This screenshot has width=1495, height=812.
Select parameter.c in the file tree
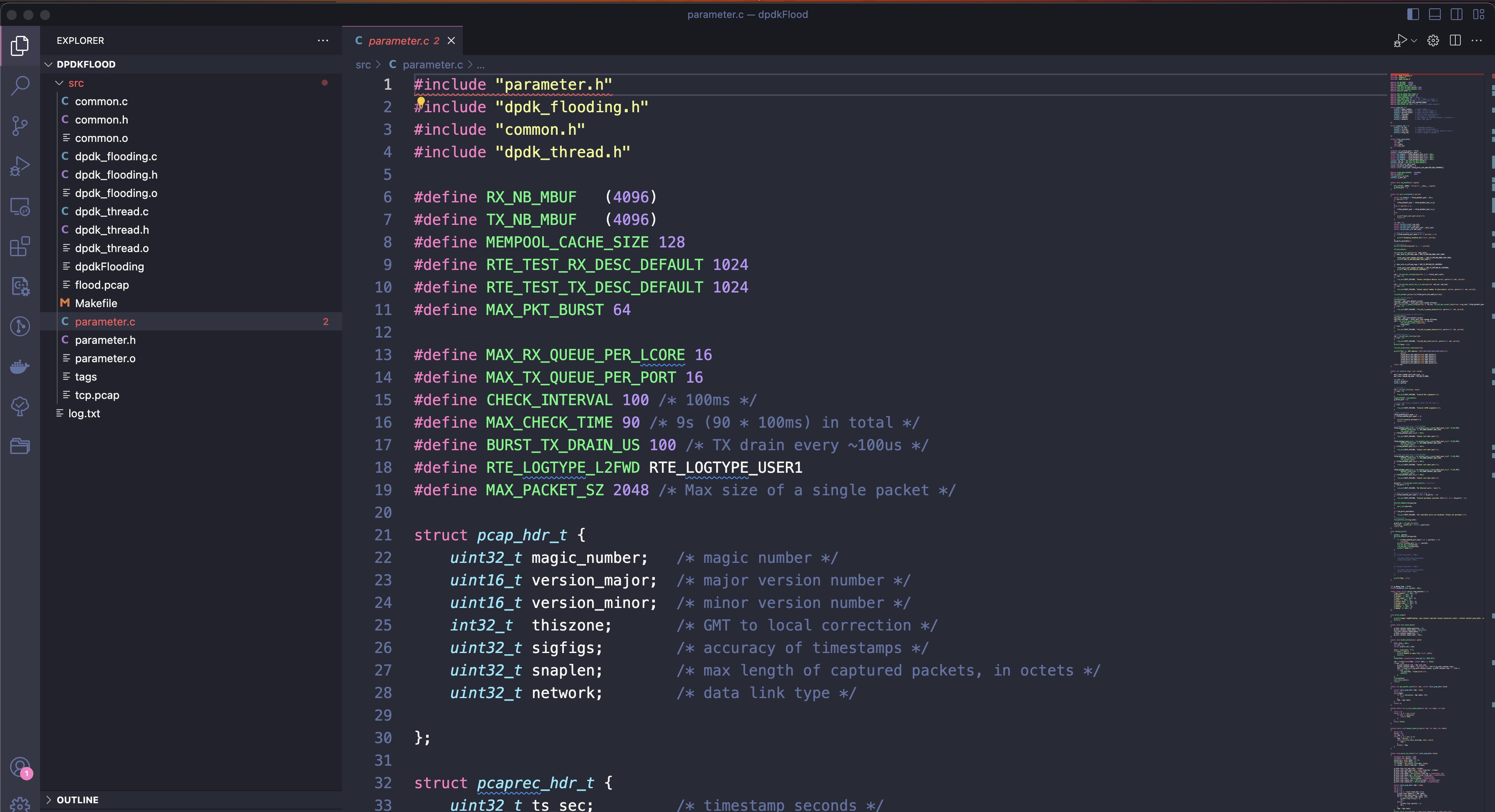click(191, 322)
